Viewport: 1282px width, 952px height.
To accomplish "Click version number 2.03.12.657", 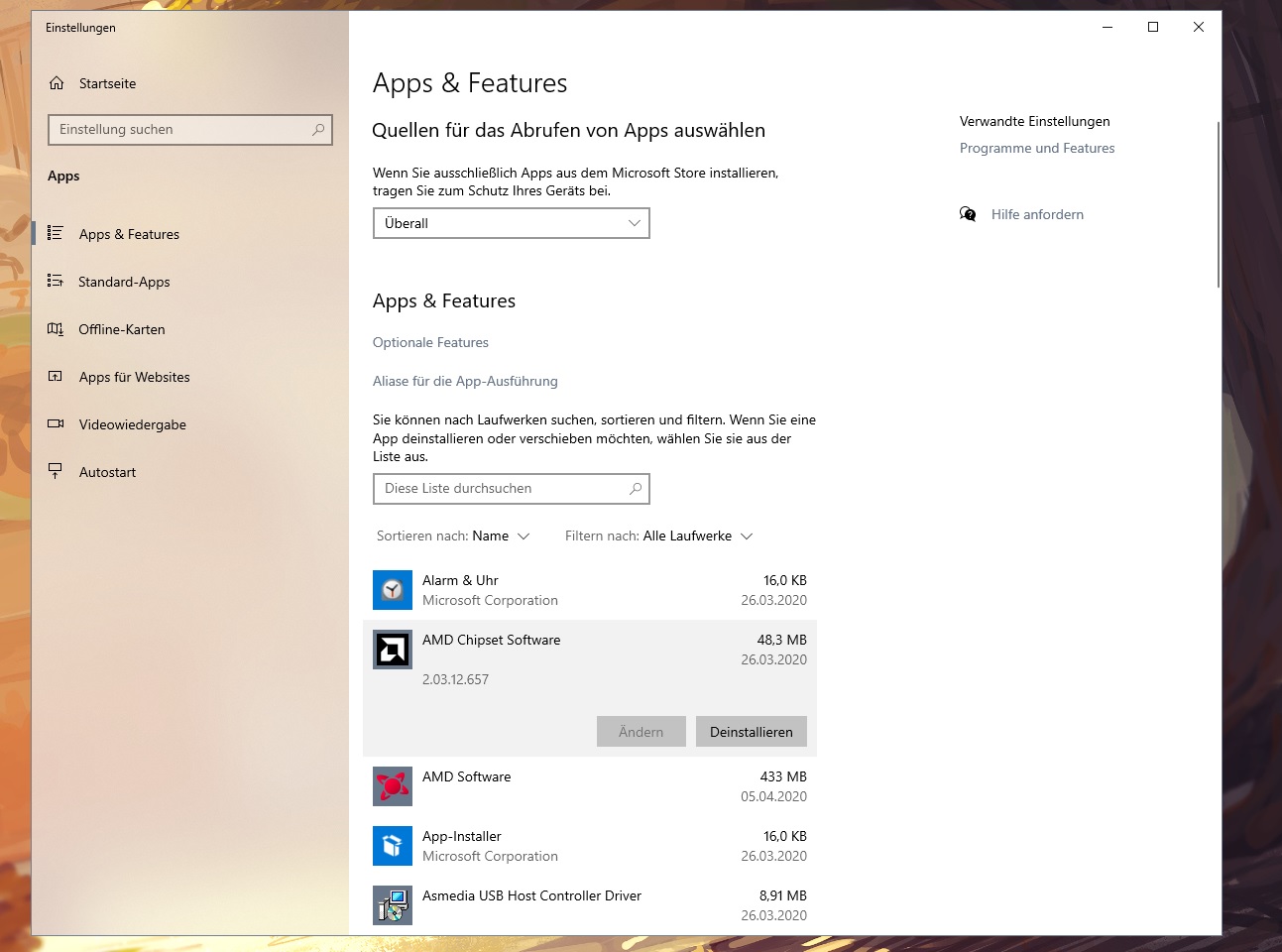I will pos(455,679).
